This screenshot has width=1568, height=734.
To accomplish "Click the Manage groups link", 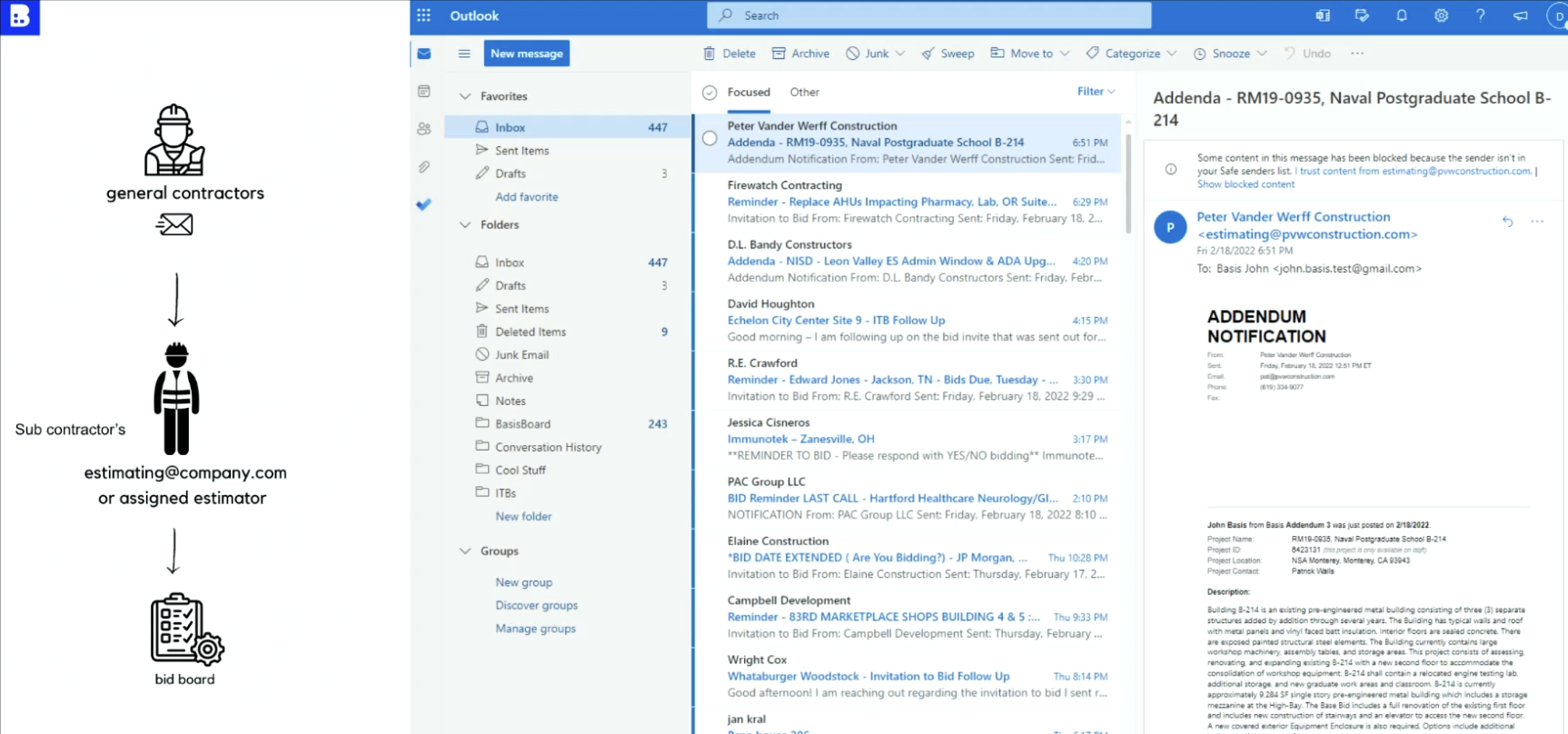I will (x=535, y=629).
